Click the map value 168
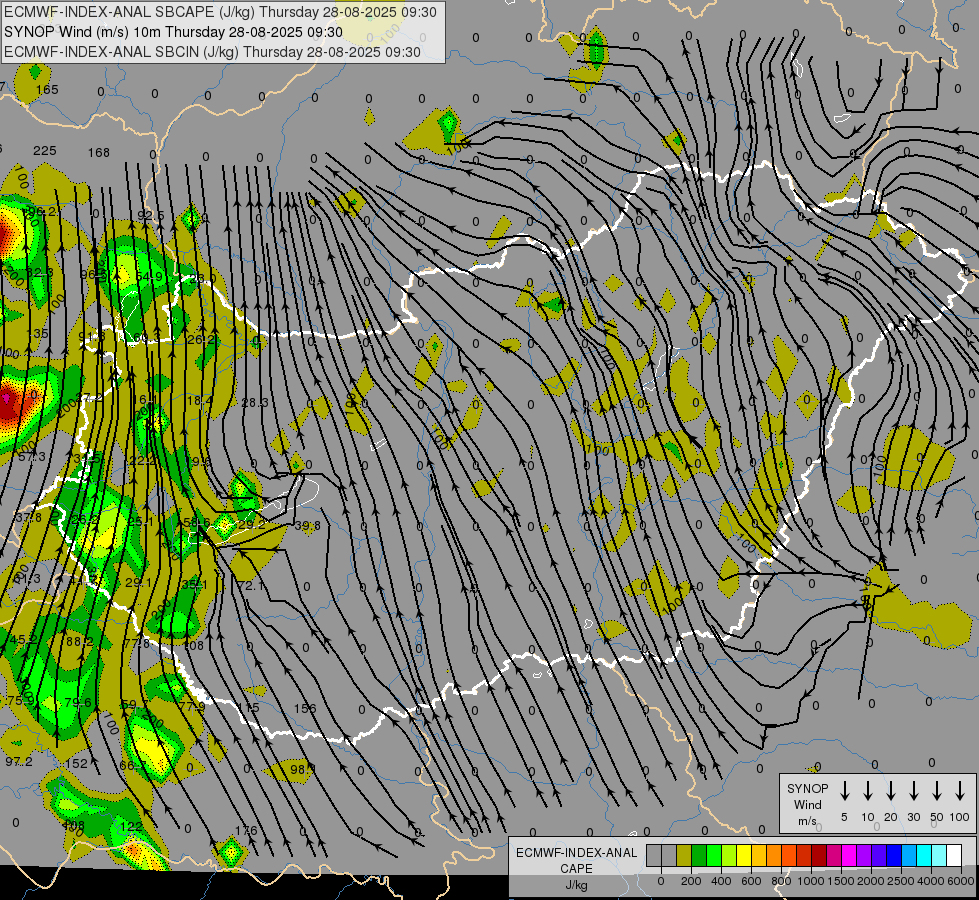The height and width of the screenshot is (900, 979). coord(99,152)
